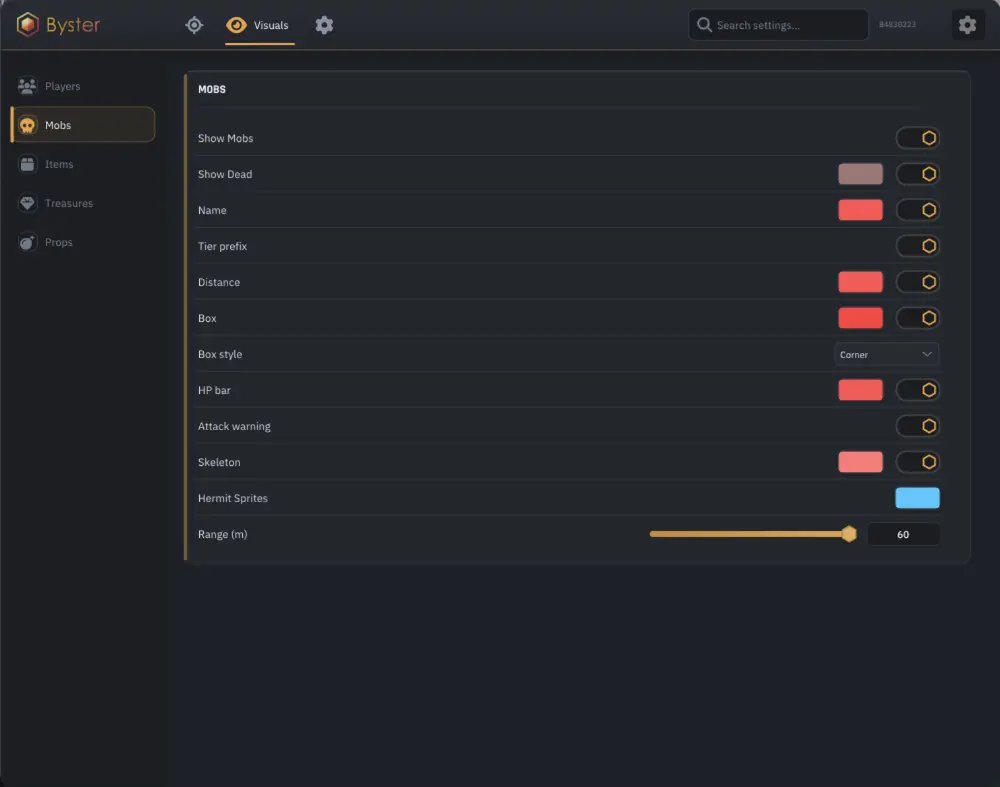Toggle the Attack warning switch
The height and width of the screenshot is (787, 1000).
[917, 425]
